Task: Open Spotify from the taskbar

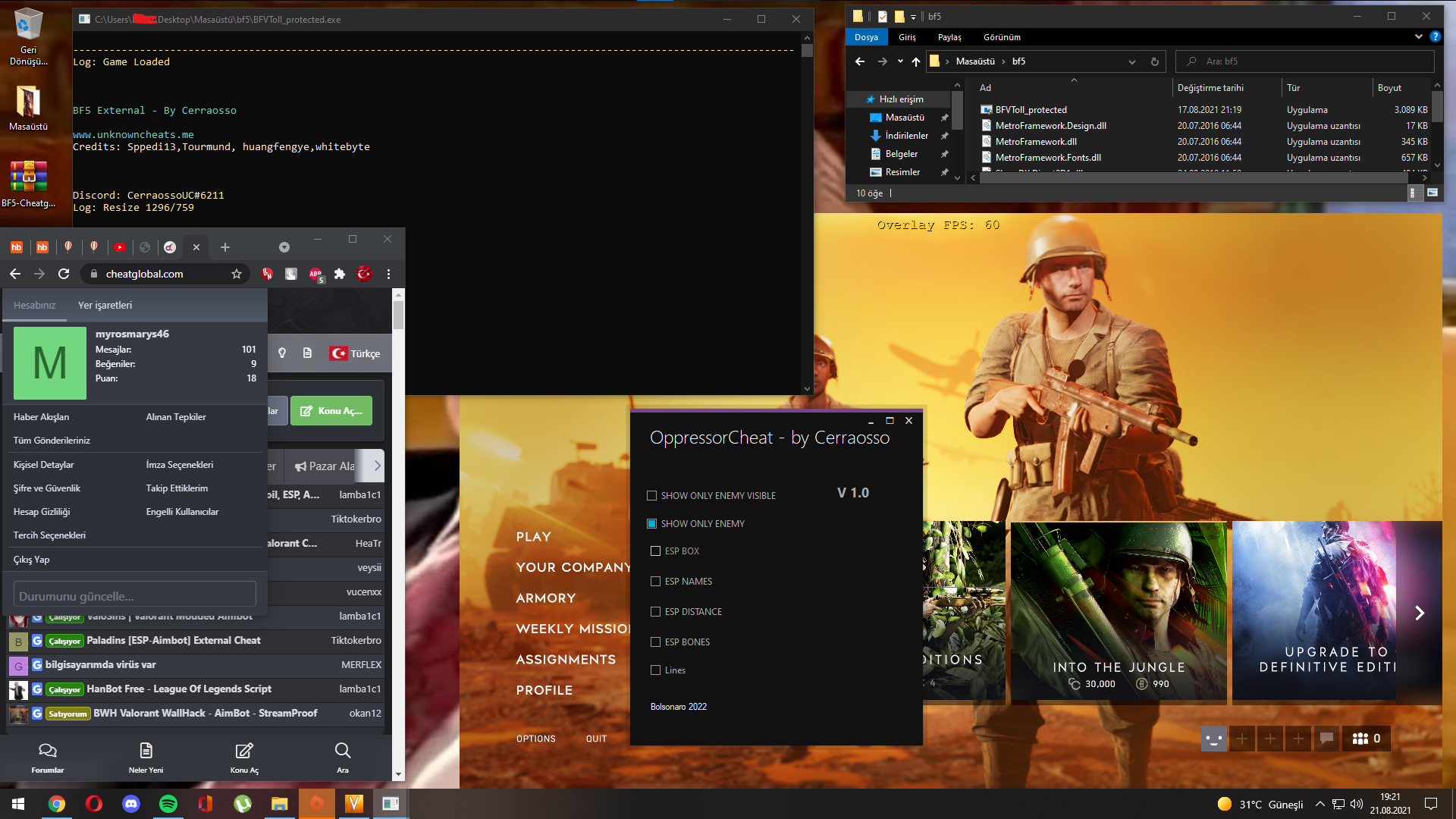Action: (168, 803)
